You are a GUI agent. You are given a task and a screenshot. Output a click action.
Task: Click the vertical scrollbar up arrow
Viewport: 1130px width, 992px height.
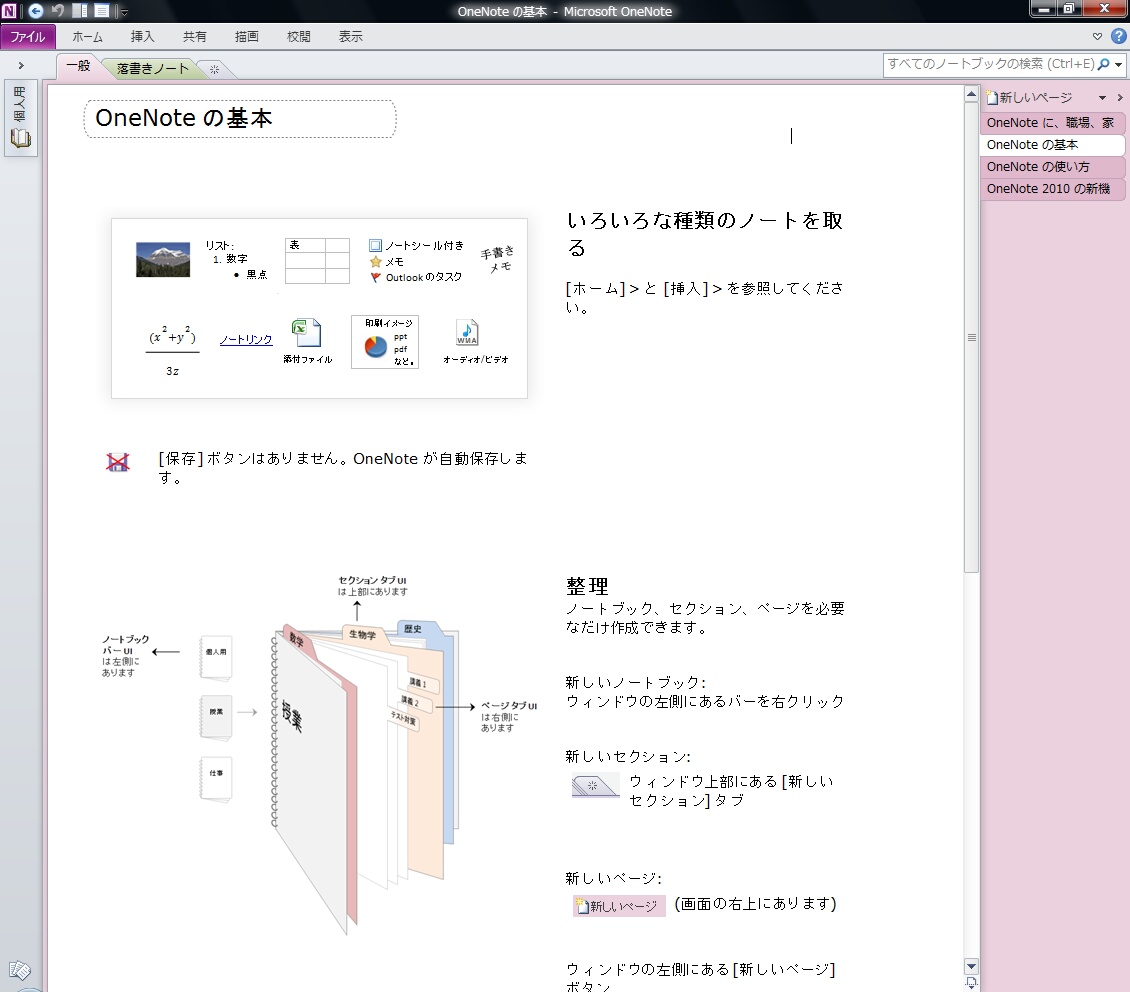tap(971, 94)
